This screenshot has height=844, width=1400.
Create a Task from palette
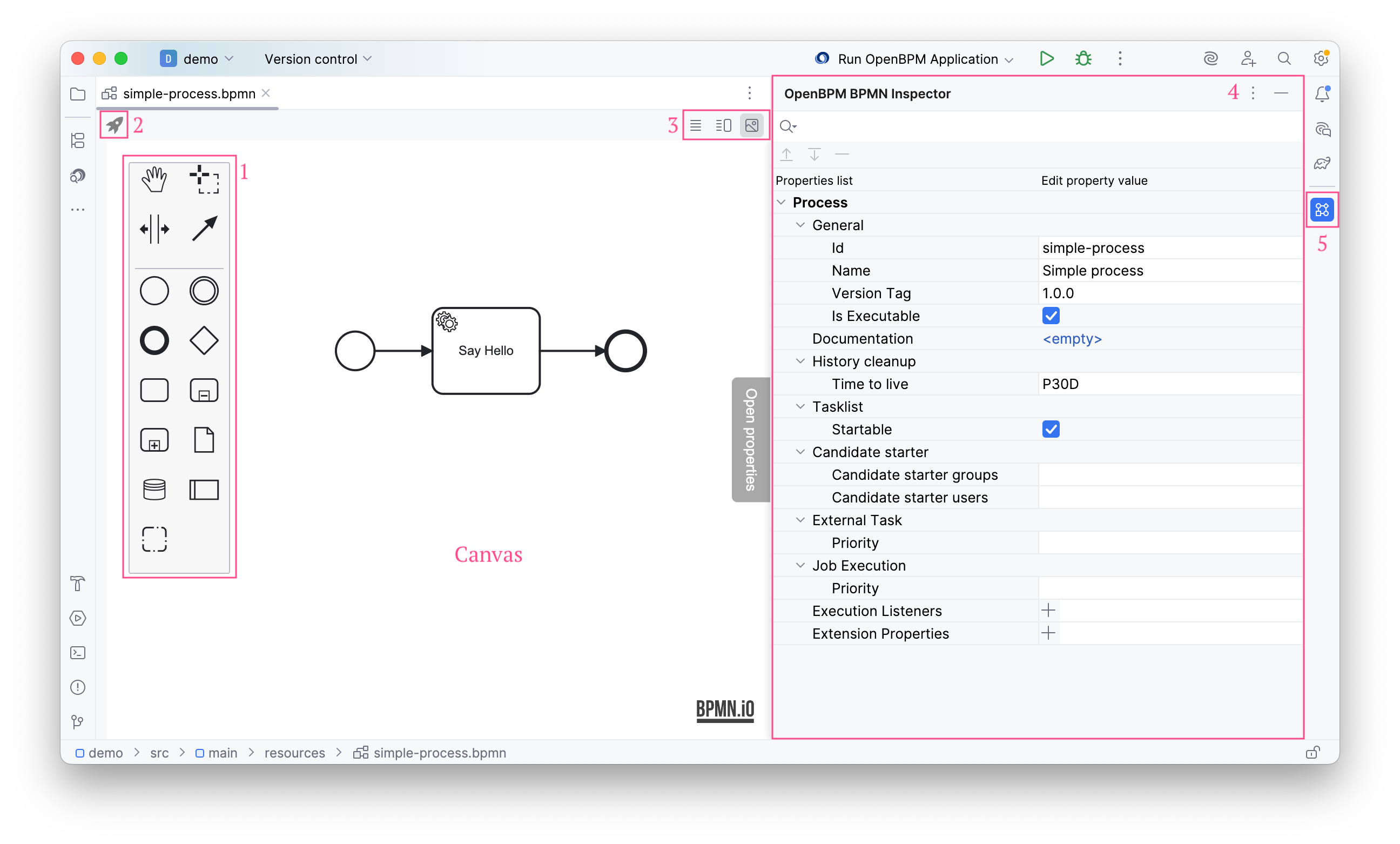point(154,391)
